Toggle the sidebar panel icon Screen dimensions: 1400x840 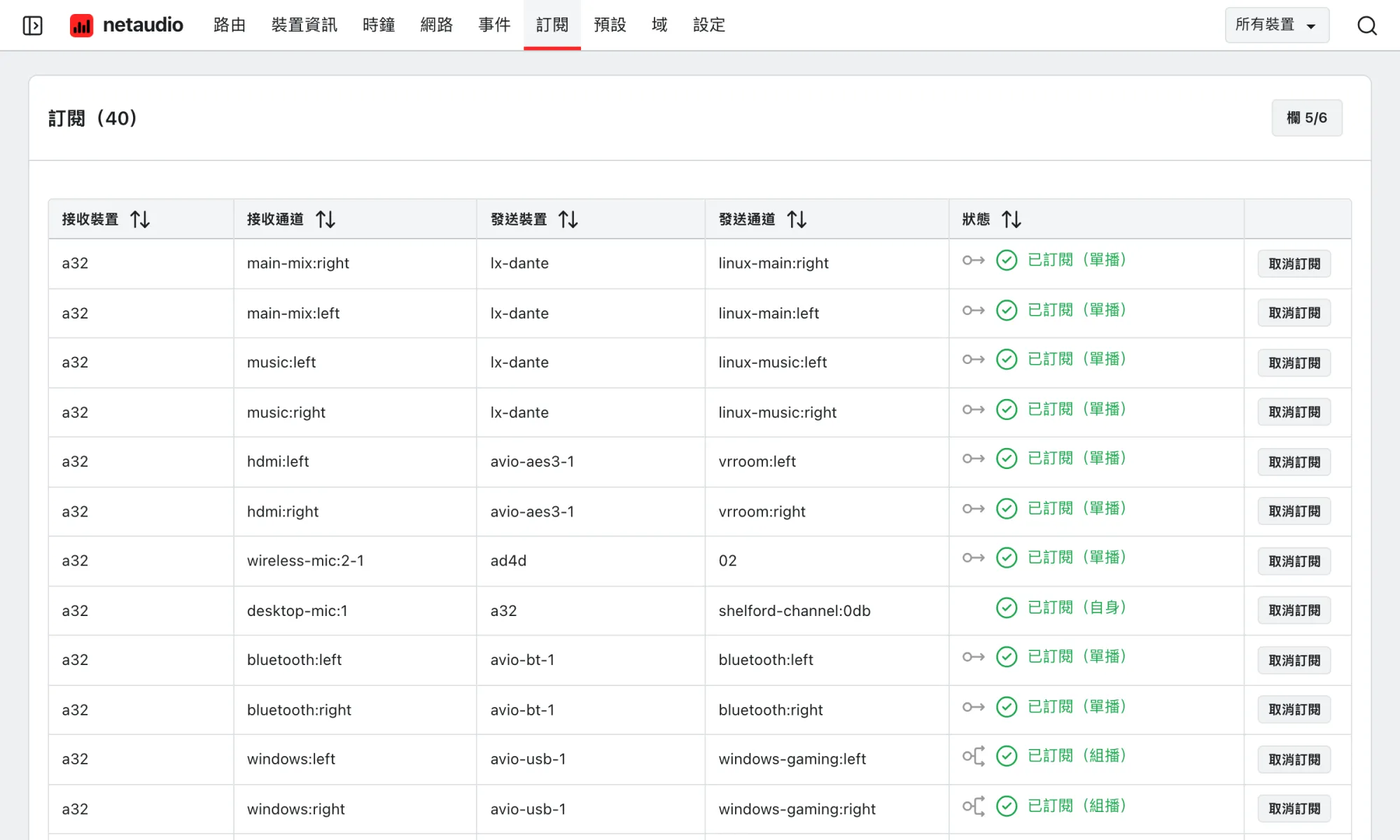[33, 25]
